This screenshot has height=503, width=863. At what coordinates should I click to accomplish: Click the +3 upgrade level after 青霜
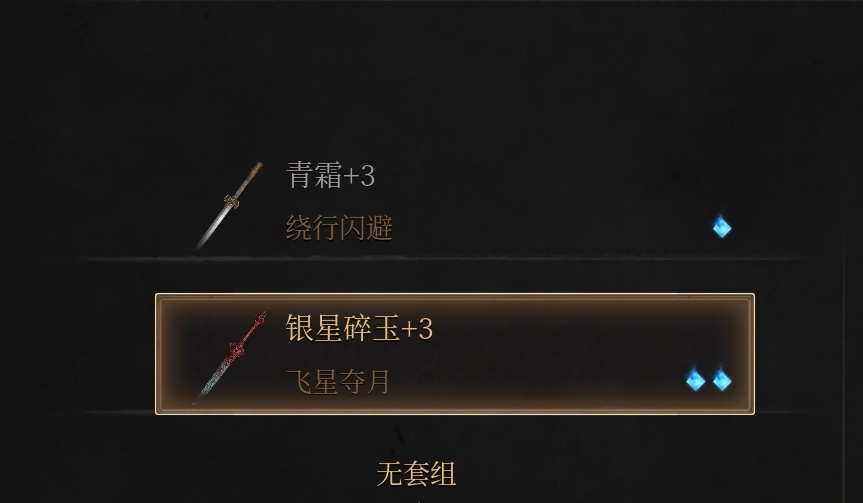(359, 176)
